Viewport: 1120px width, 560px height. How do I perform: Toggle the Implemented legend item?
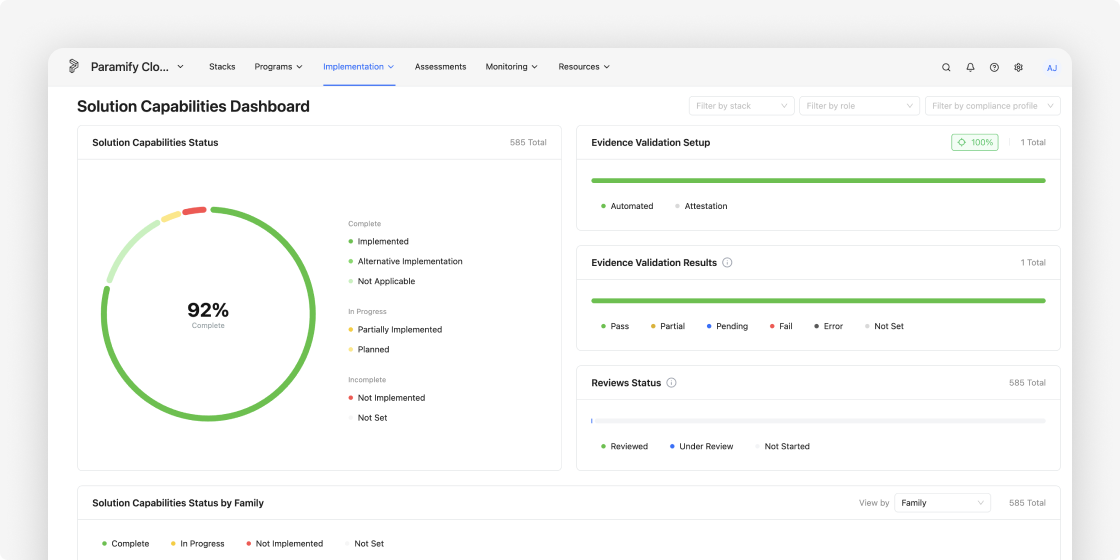(379, 241)
